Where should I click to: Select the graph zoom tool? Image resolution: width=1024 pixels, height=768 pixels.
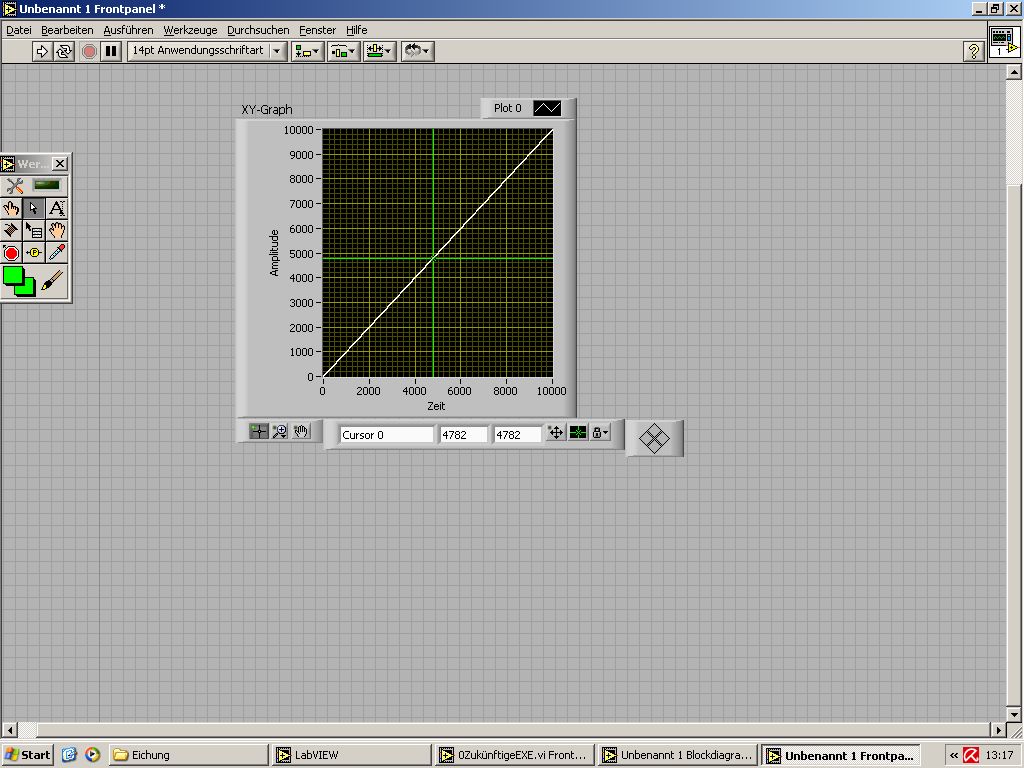click(x=280, y=431)
